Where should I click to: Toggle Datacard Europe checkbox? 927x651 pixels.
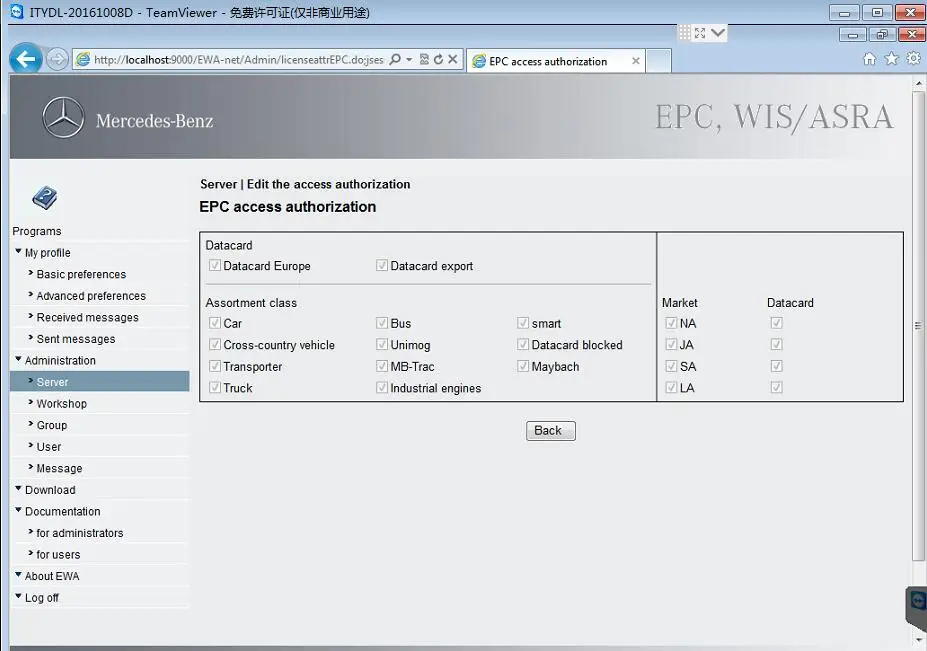coord(215,265)
